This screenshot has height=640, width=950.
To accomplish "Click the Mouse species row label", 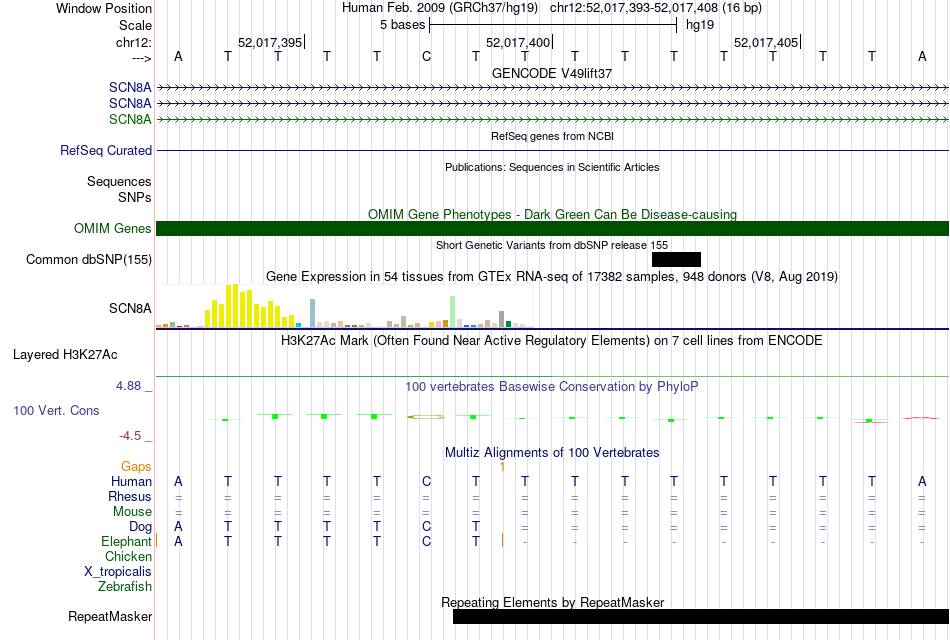I will pyautogui.click(x=132, y=512).
